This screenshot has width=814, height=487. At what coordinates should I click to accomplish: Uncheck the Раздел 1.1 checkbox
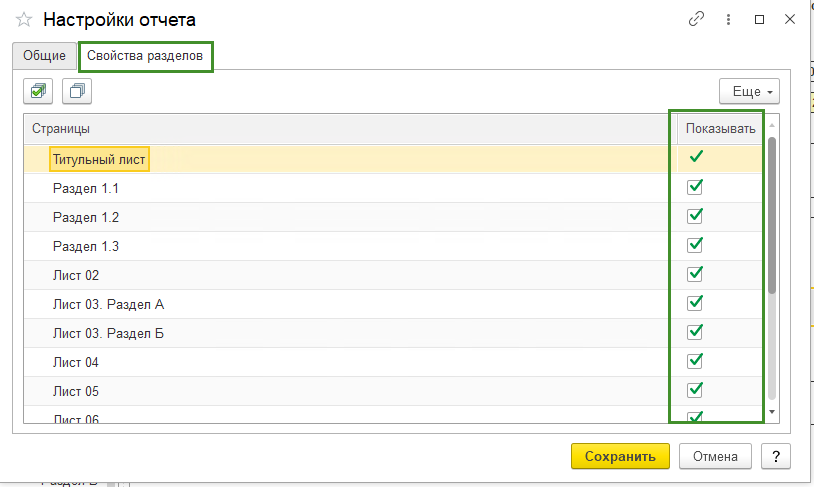(x=696, y=187)
